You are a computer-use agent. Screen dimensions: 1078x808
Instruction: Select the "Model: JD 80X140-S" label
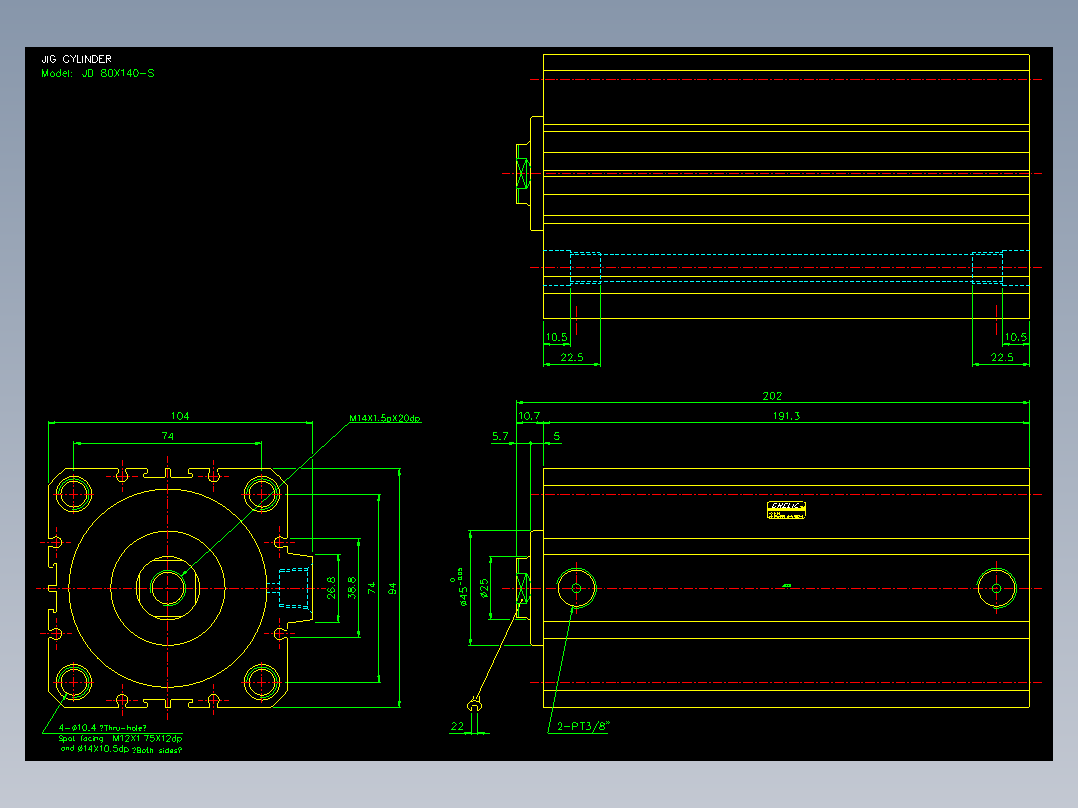(x=98, y=73)
